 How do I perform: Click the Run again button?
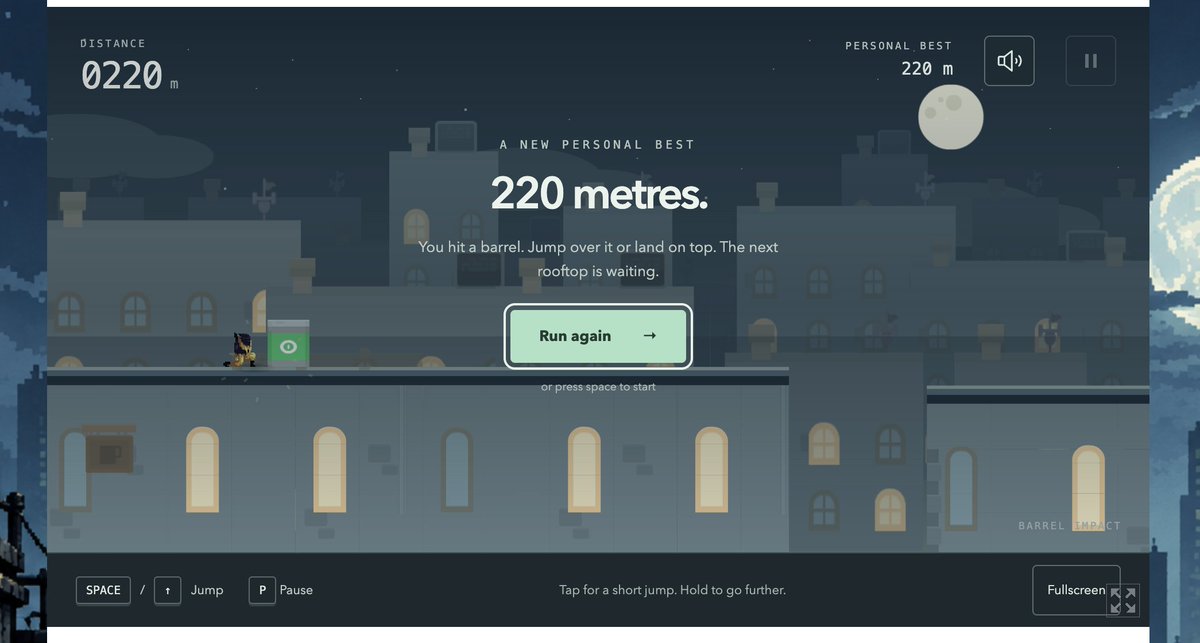(x=598, y=336)
